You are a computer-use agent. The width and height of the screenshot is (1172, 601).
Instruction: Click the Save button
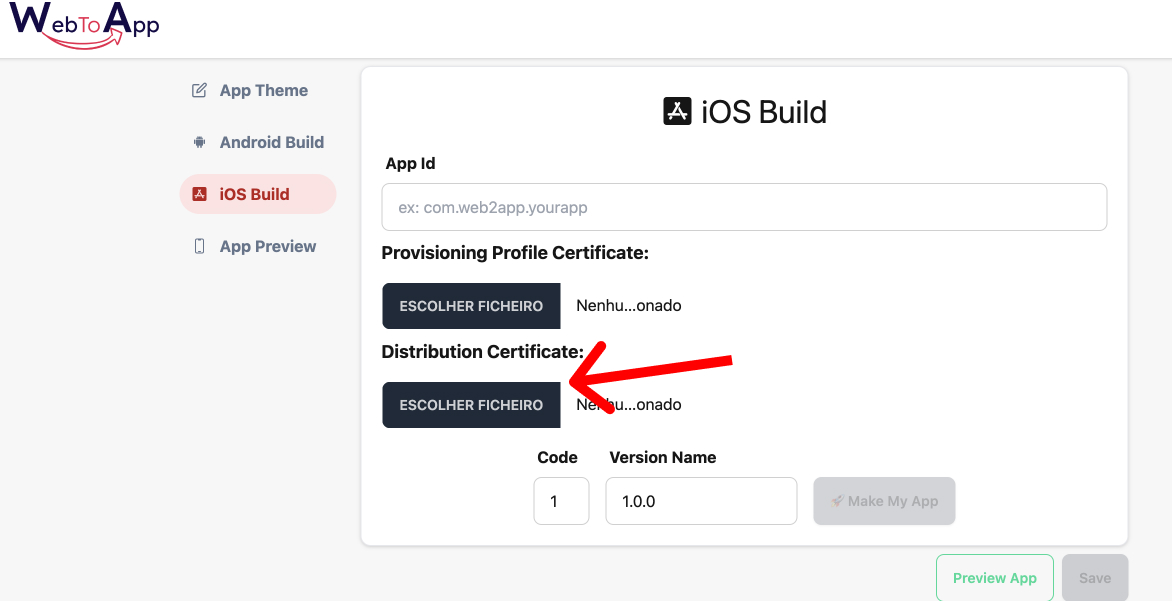coord(1095,578)
